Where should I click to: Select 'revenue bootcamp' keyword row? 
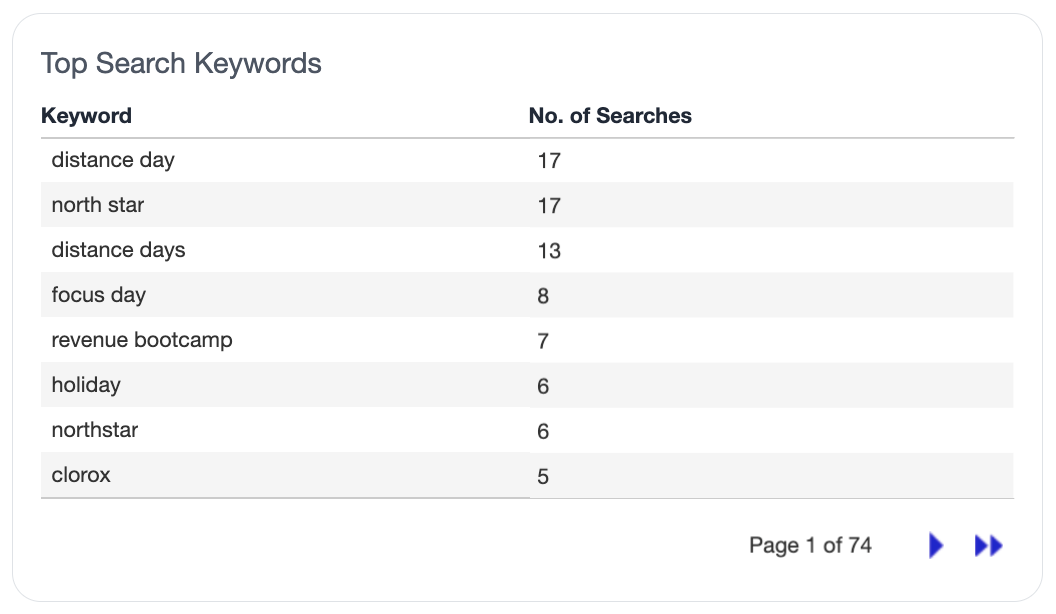click(527, 340)
